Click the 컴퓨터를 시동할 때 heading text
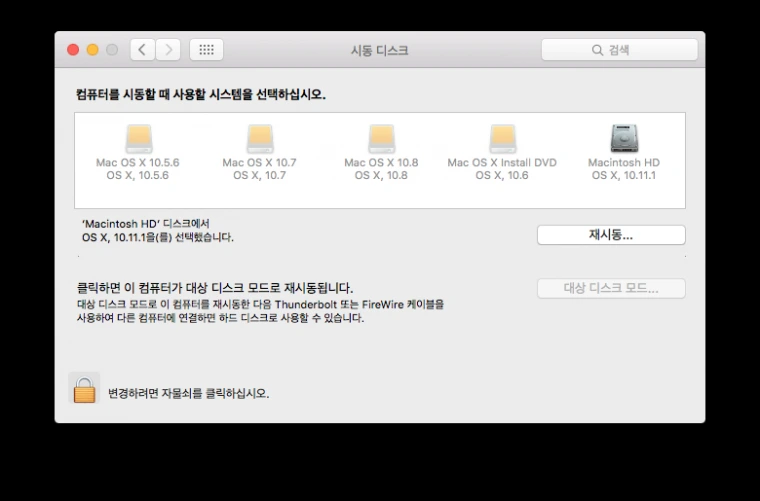Image resolution: width=760 pixels, height=501 pixels. pos(201,94)
